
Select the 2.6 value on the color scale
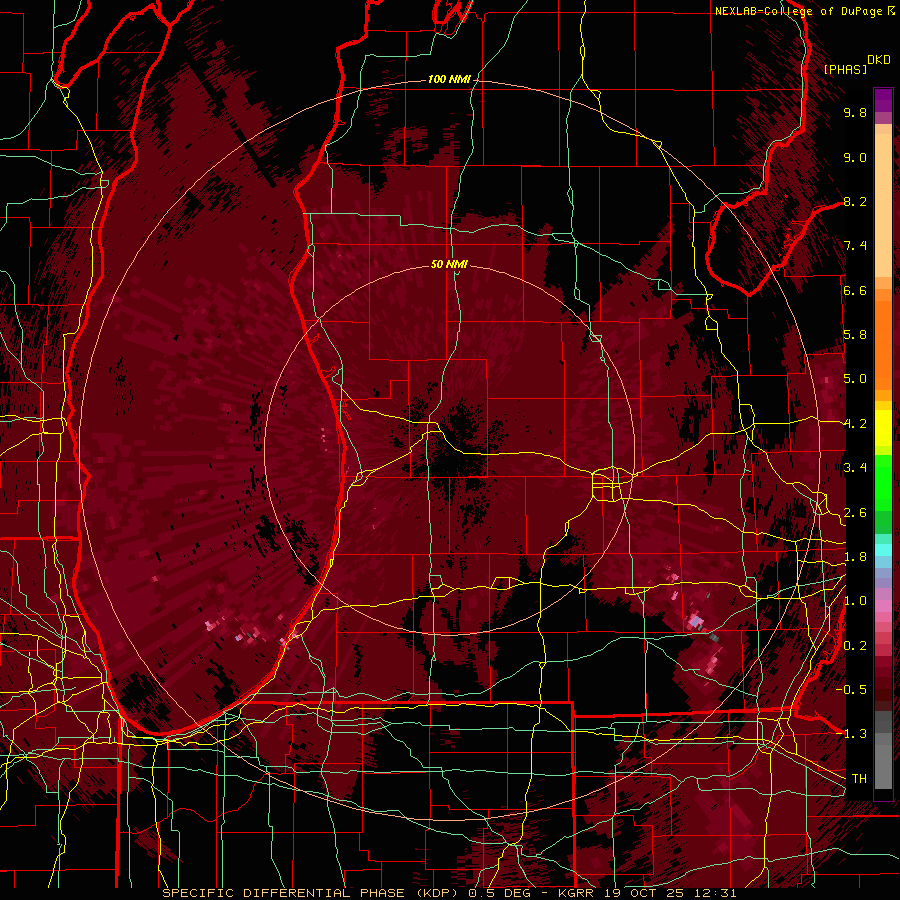click(855, 513)
